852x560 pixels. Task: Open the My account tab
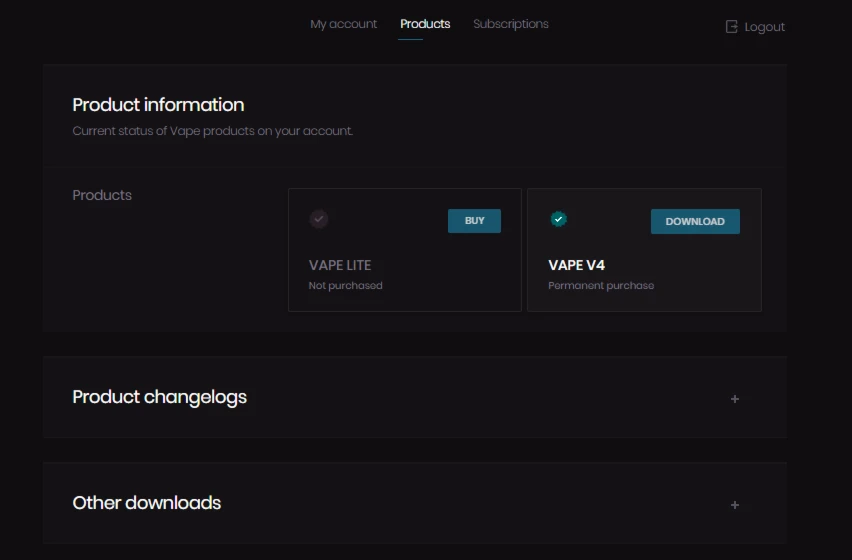click(344, 24)
